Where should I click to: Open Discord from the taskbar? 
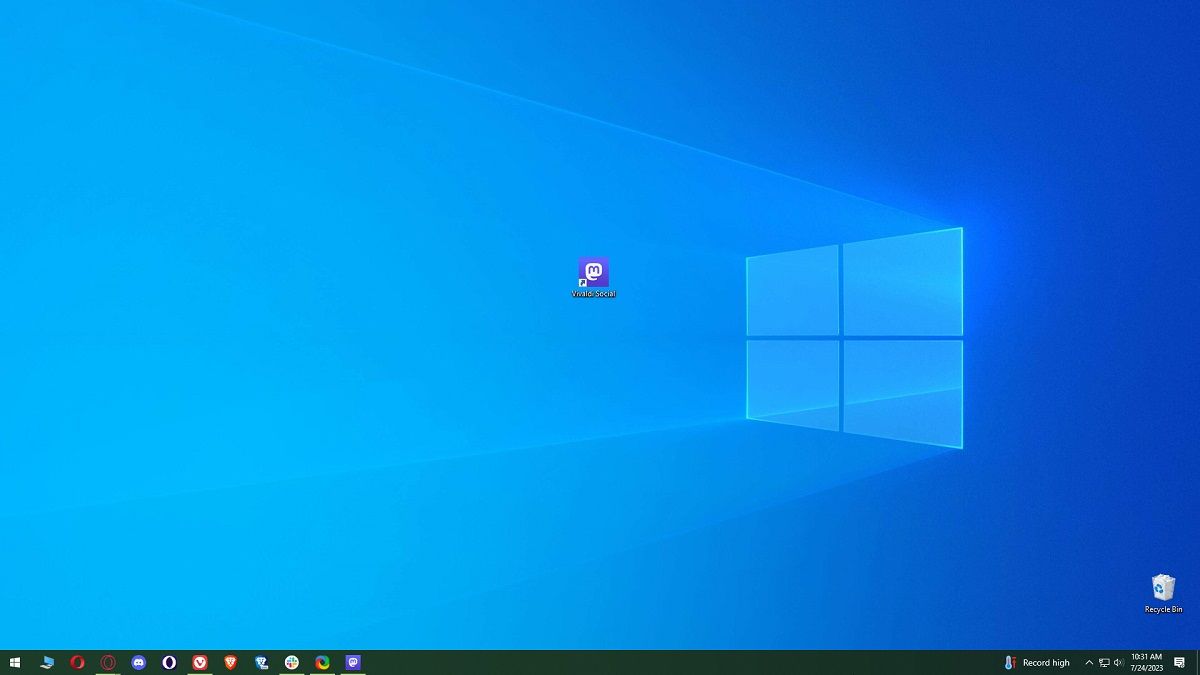[137, 661]
